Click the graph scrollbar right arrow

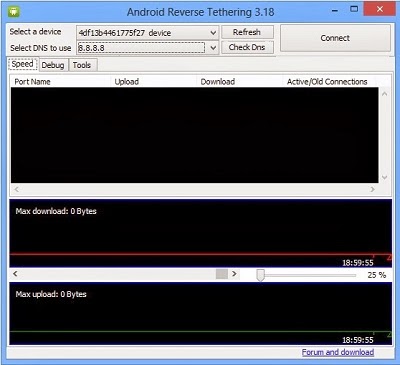click(234, 274)
